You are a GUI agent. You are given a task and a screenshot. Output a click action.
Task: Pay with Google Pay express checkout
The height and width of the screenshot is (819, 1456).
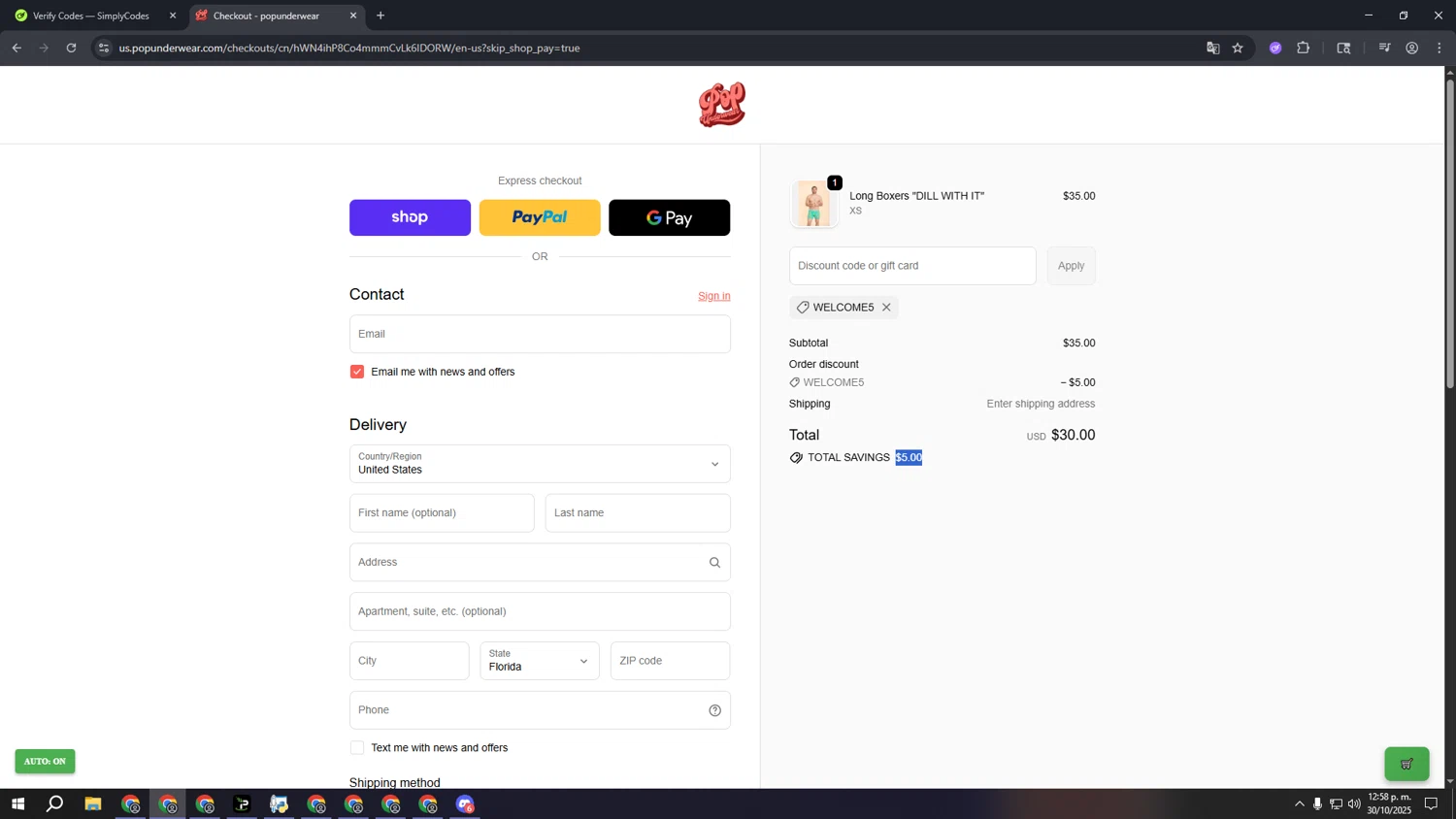tap(670, 217)
